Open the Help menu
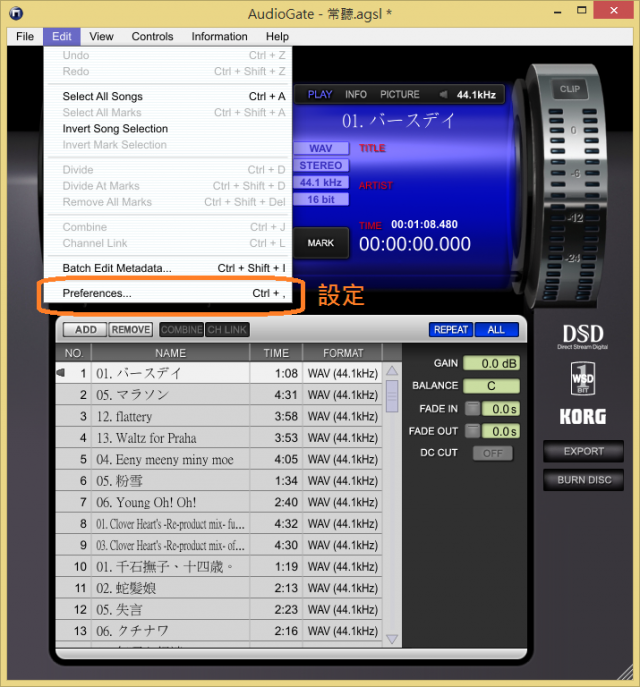The height and width of the screenshot is (688, 640). click(277, 36)
